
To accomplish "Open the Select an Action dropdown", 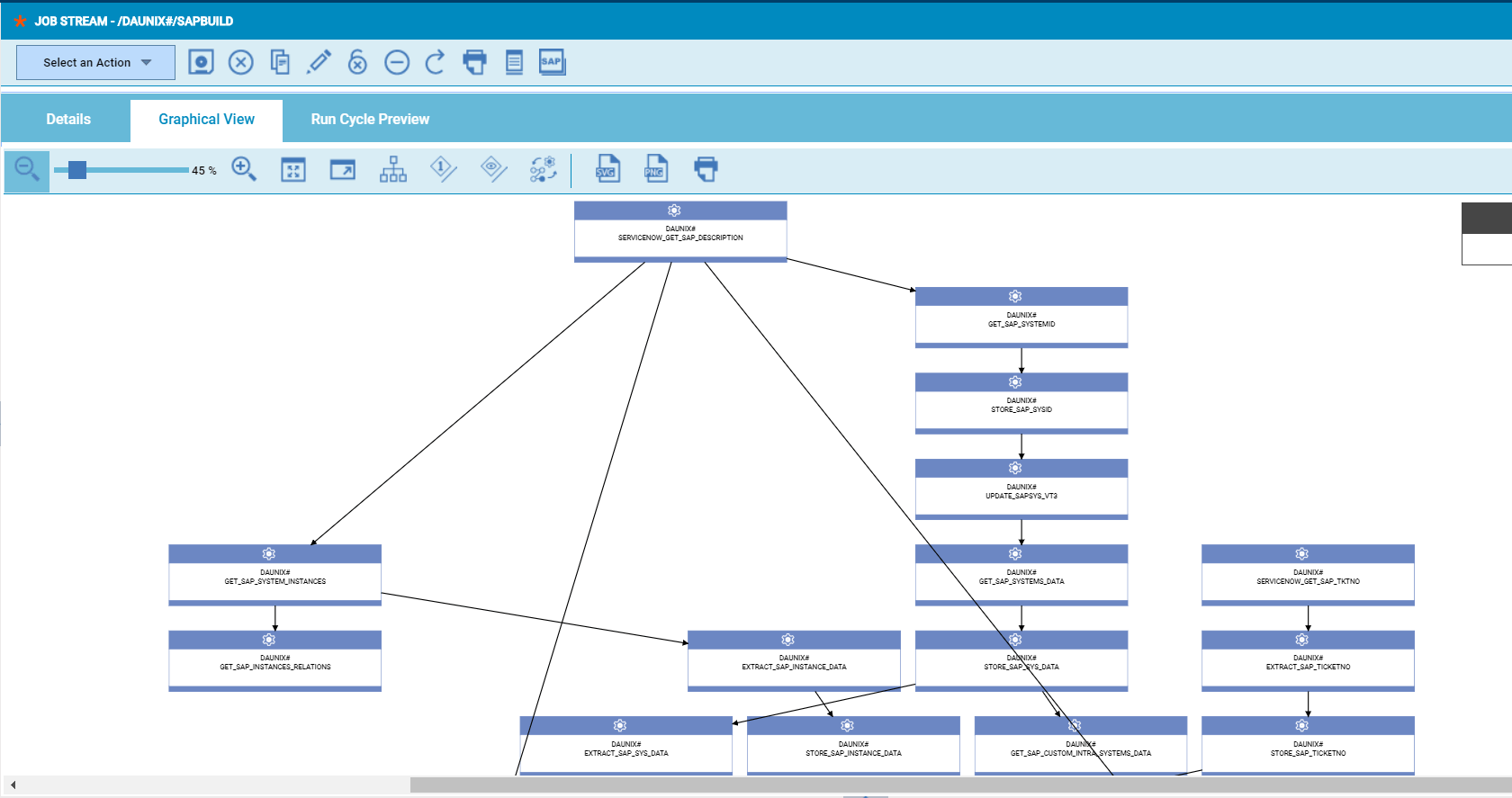I will point(95,63).
